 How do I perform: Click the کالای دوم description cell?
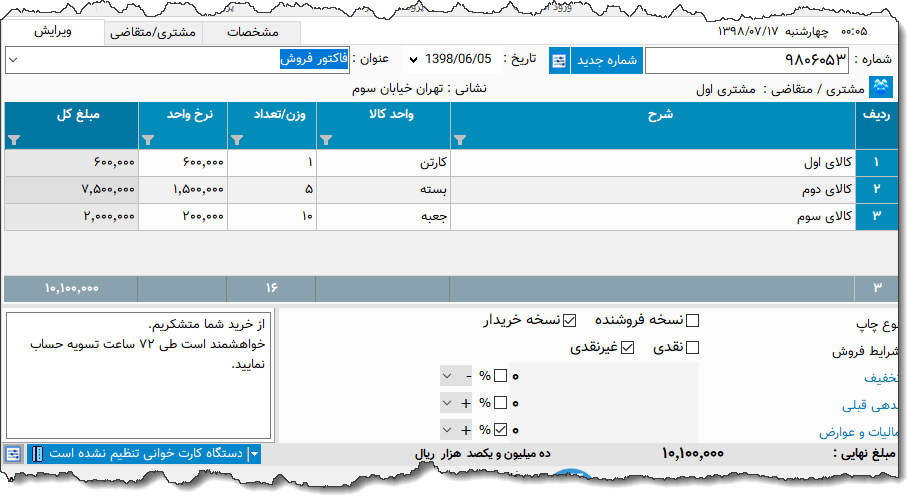click(653, 189)
